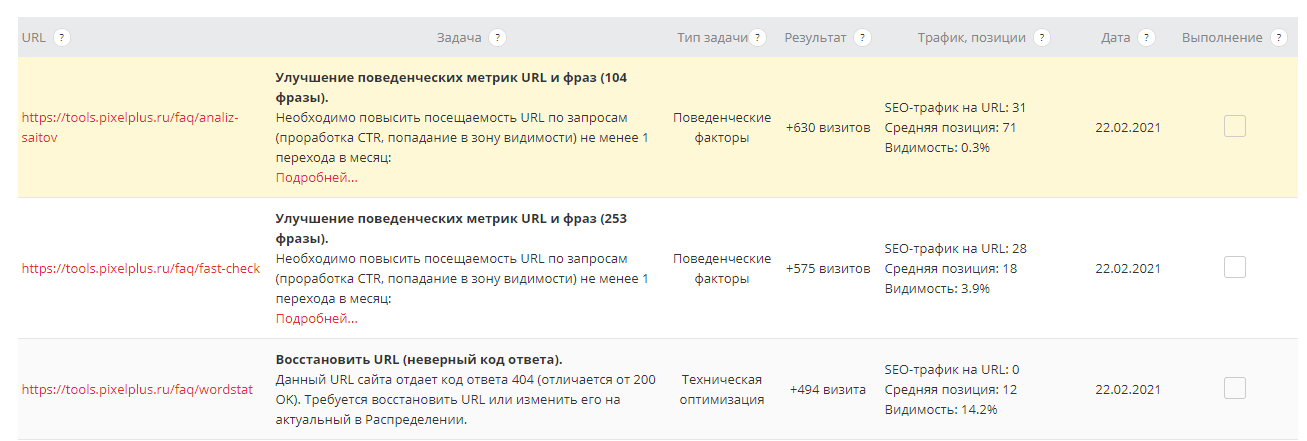The height and width of the screenshot is (441, 1307).
Task: Sort by the Тип задачи column header
Action: (x=712, y=37)
